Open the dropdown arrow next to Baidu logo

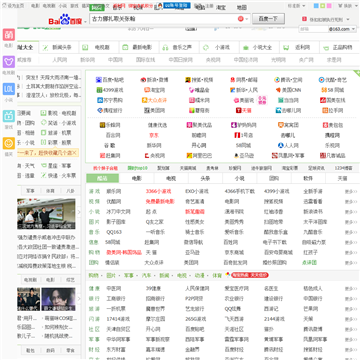(85, 22)
